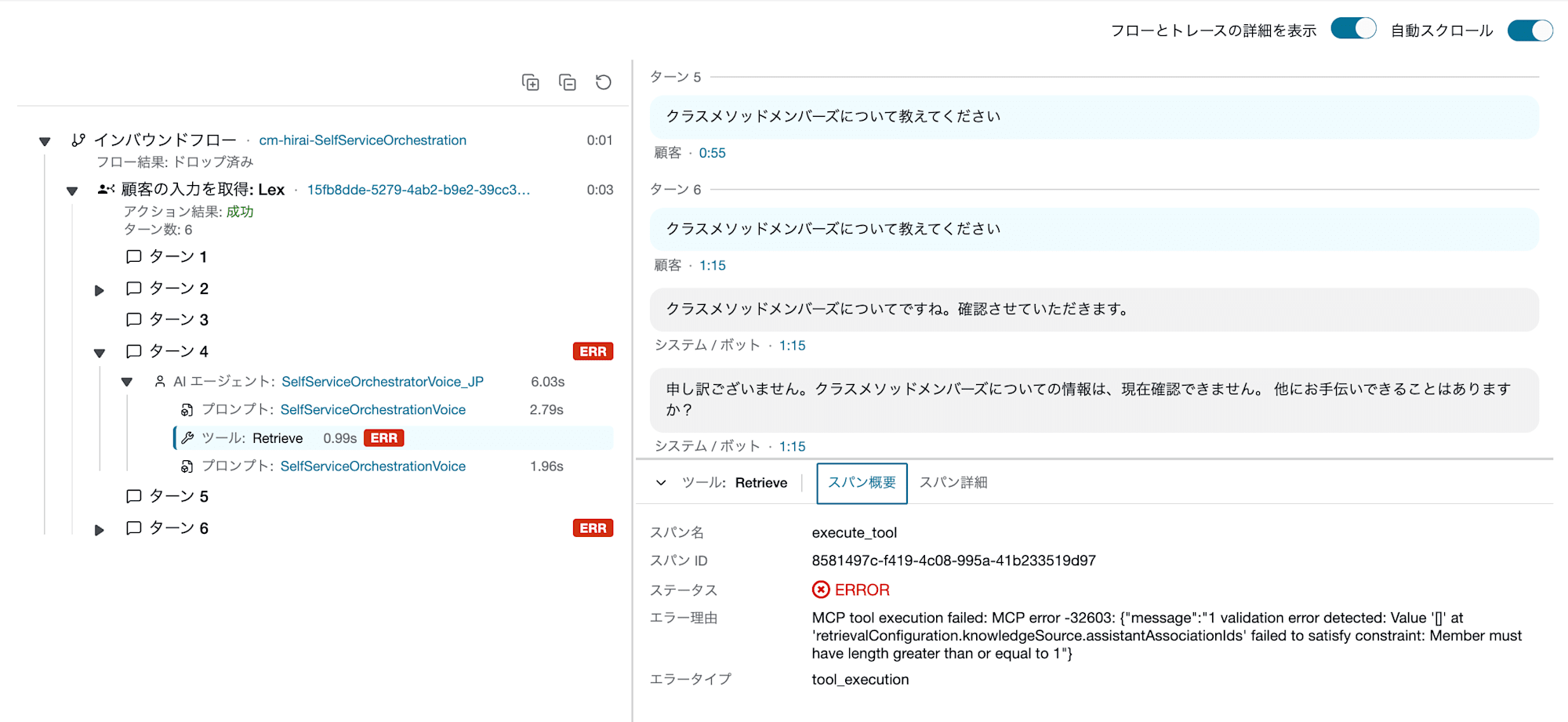Click the 6.03s agent duration value
Image resolution: width=1568 pixels, height=722 pixels.
pyautogui.click(x=548, y=382)
